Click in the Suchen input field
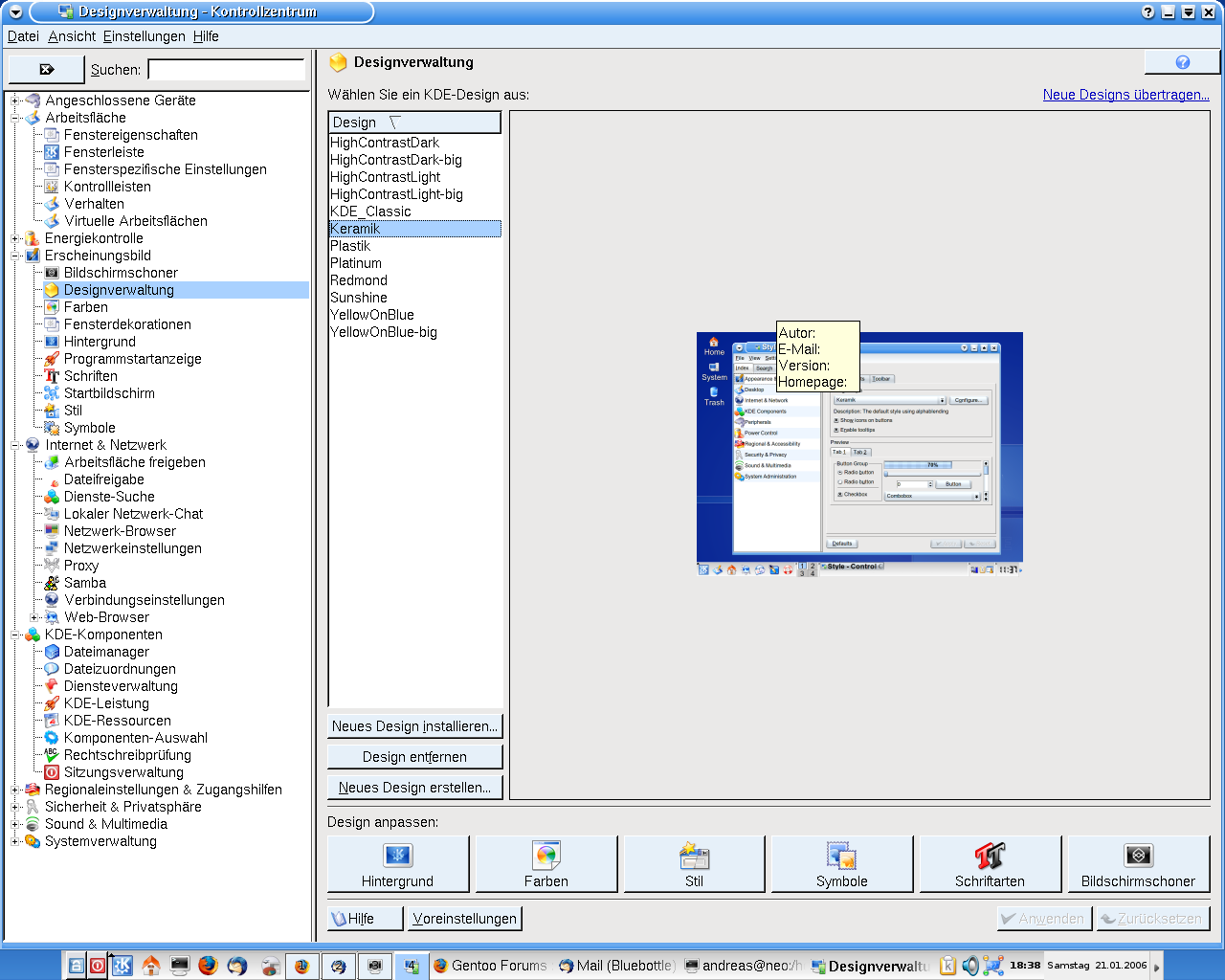Viewport: 1225px width, 980px height. tap(227, 70)
